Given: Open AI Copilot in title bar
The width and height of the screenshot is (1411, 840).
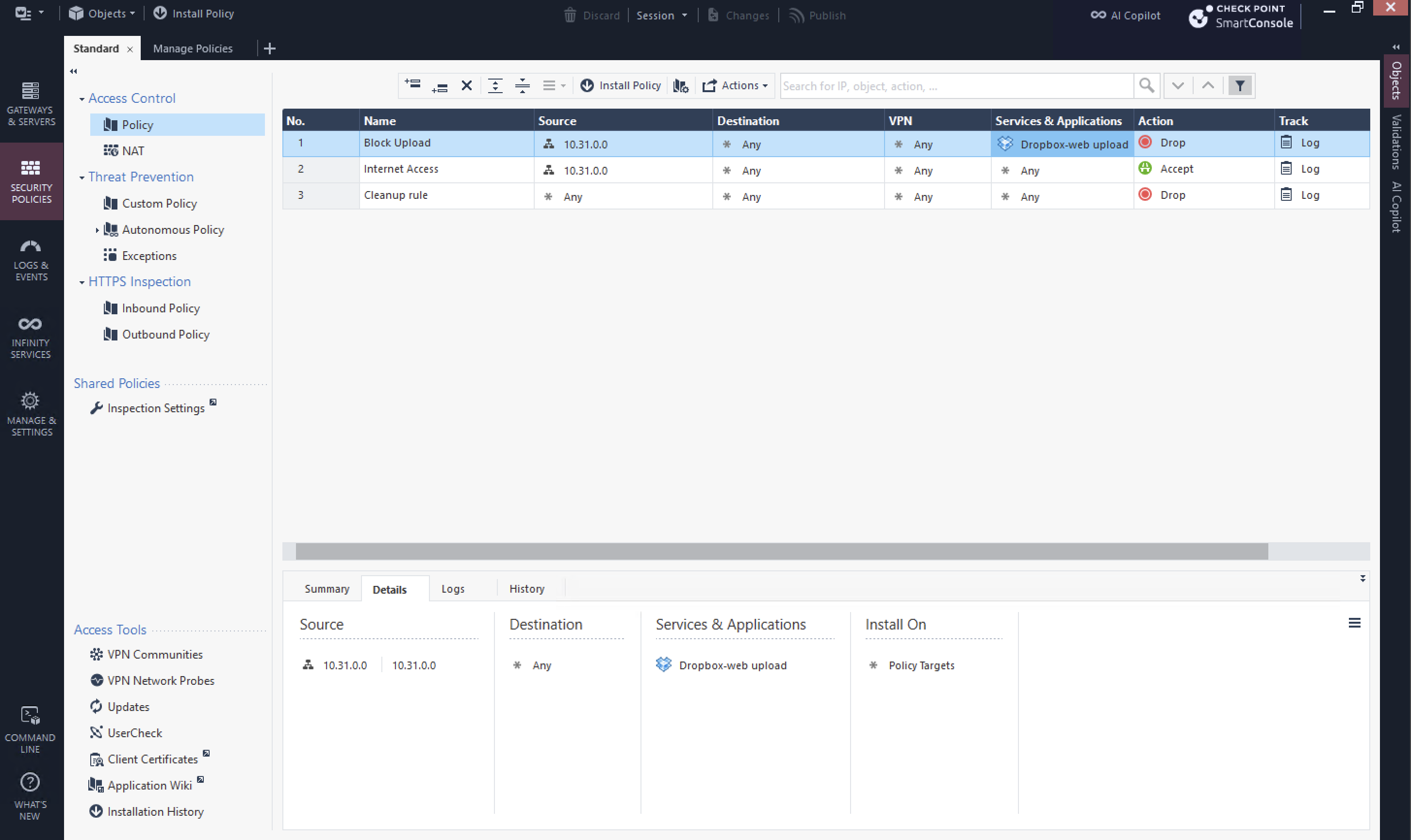Looking at the screenshot, I should (x=1125, y=16).
